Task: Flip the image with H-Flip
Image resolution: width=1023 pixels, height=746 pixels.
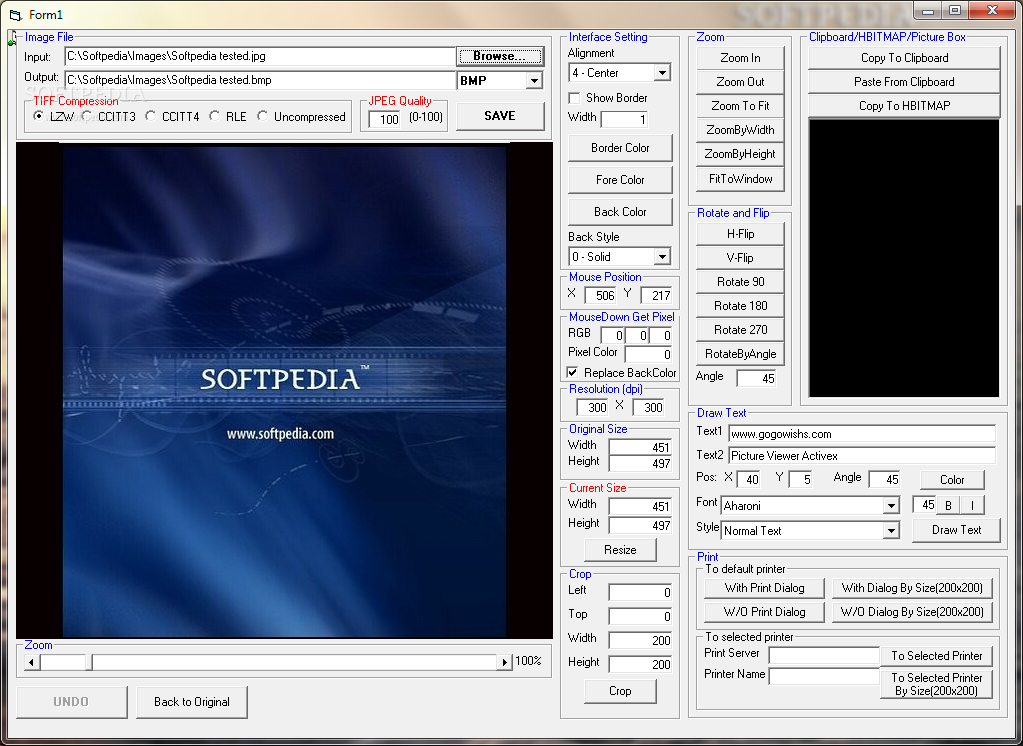Action: 740,234
